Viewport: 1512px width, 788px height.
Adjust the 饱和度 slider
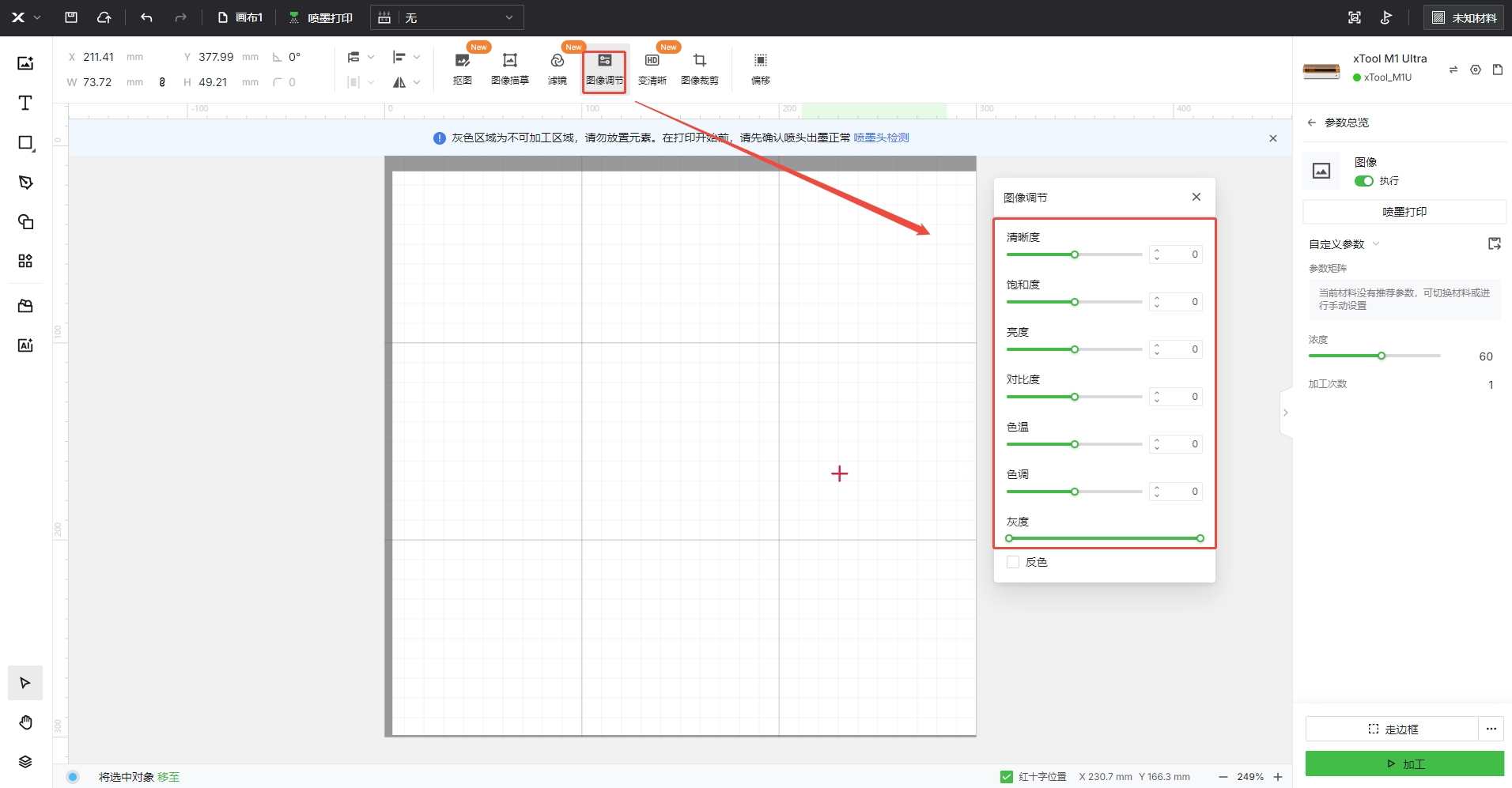tap(1075, 302)
